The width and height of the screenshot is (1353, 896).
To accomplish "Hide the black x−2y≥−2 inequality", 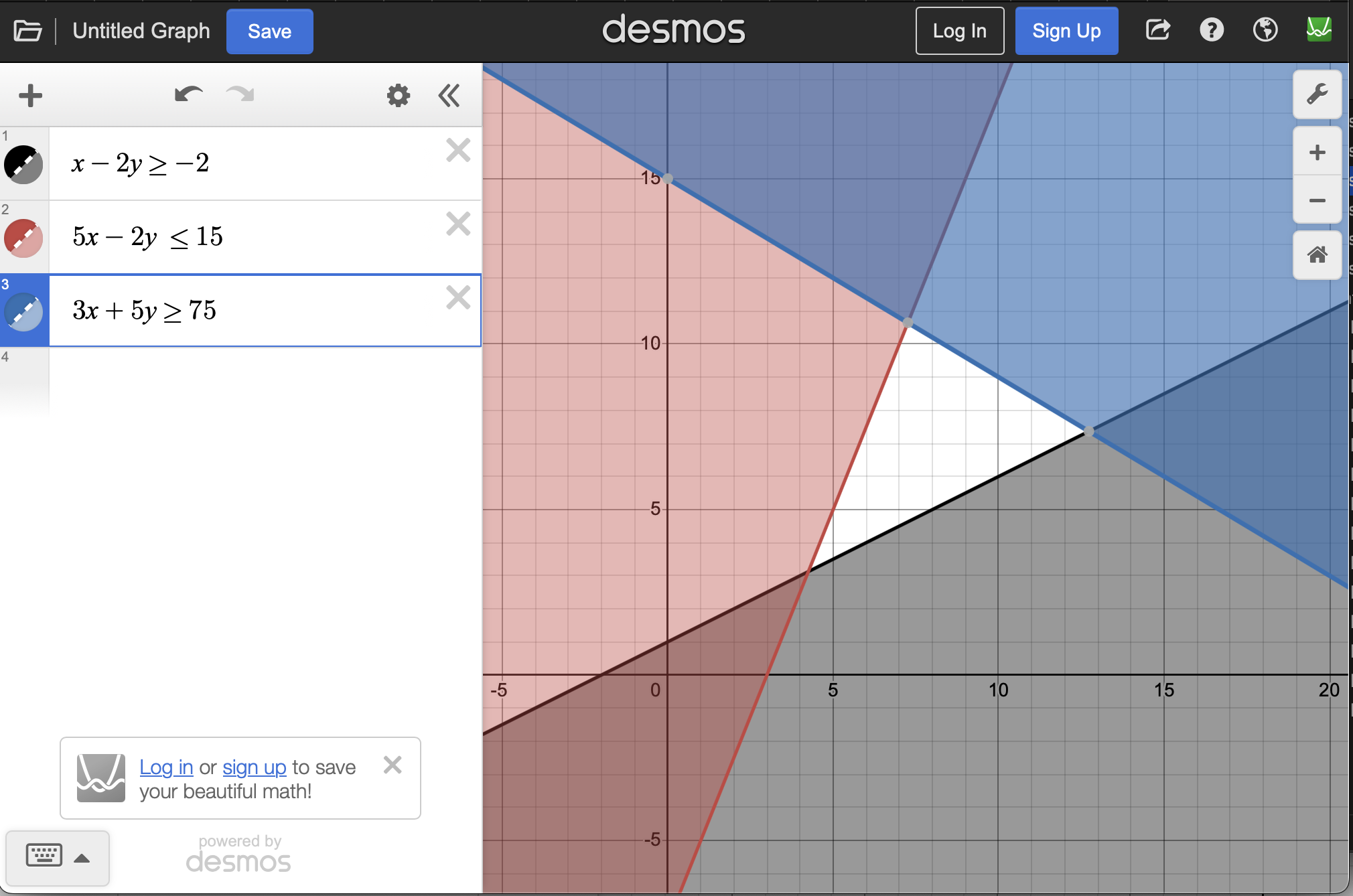I will 24,165.
